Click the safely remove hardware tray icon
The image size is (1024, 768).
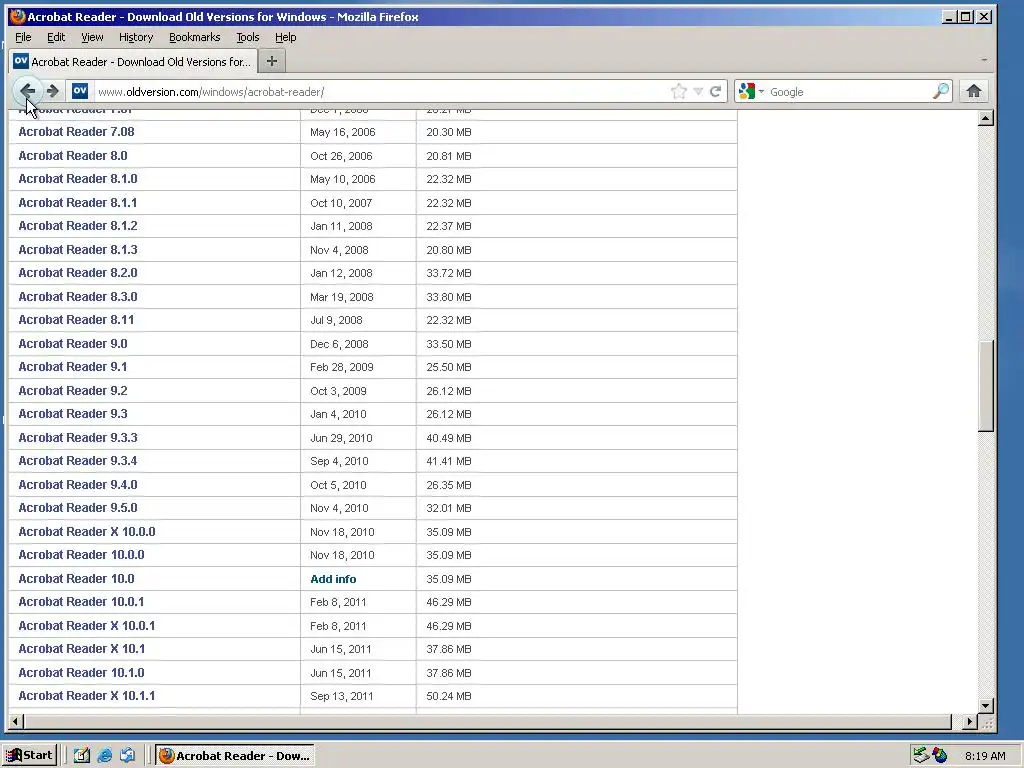pos(921,756)
